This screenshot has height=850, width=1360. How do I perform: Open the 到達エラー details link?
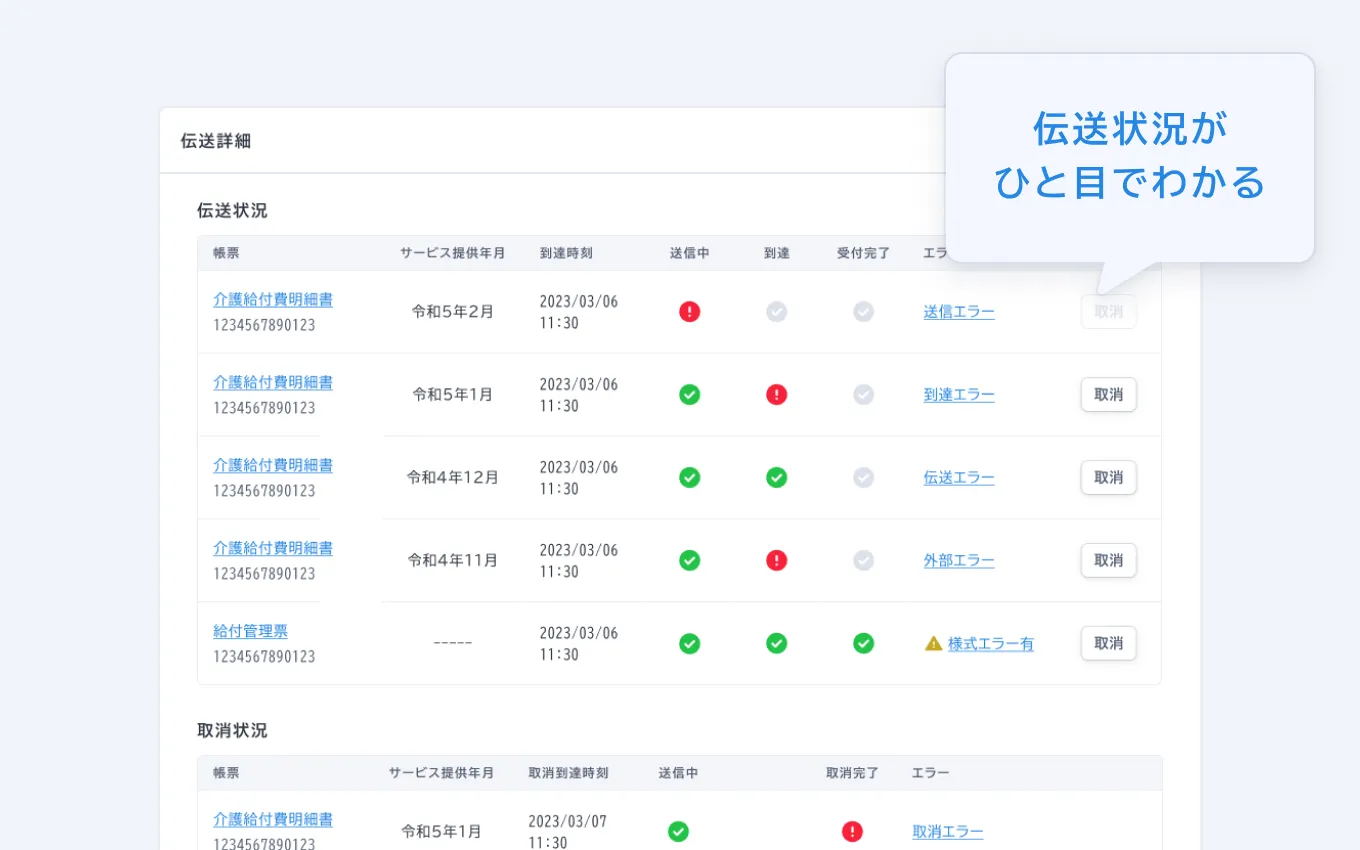[959, 394]
